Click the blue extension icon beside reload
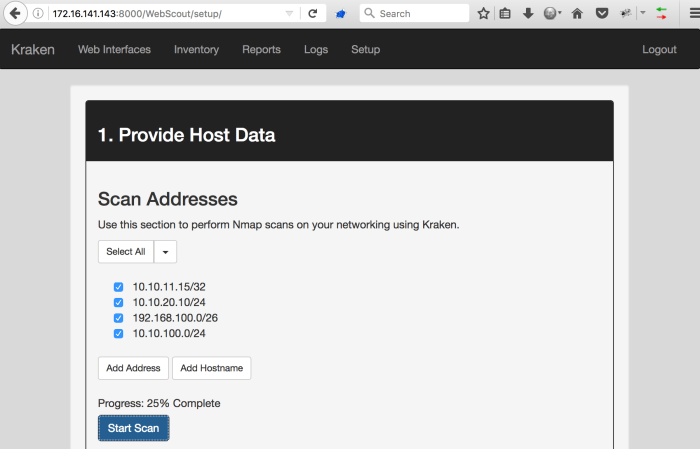 click(341, 14)
